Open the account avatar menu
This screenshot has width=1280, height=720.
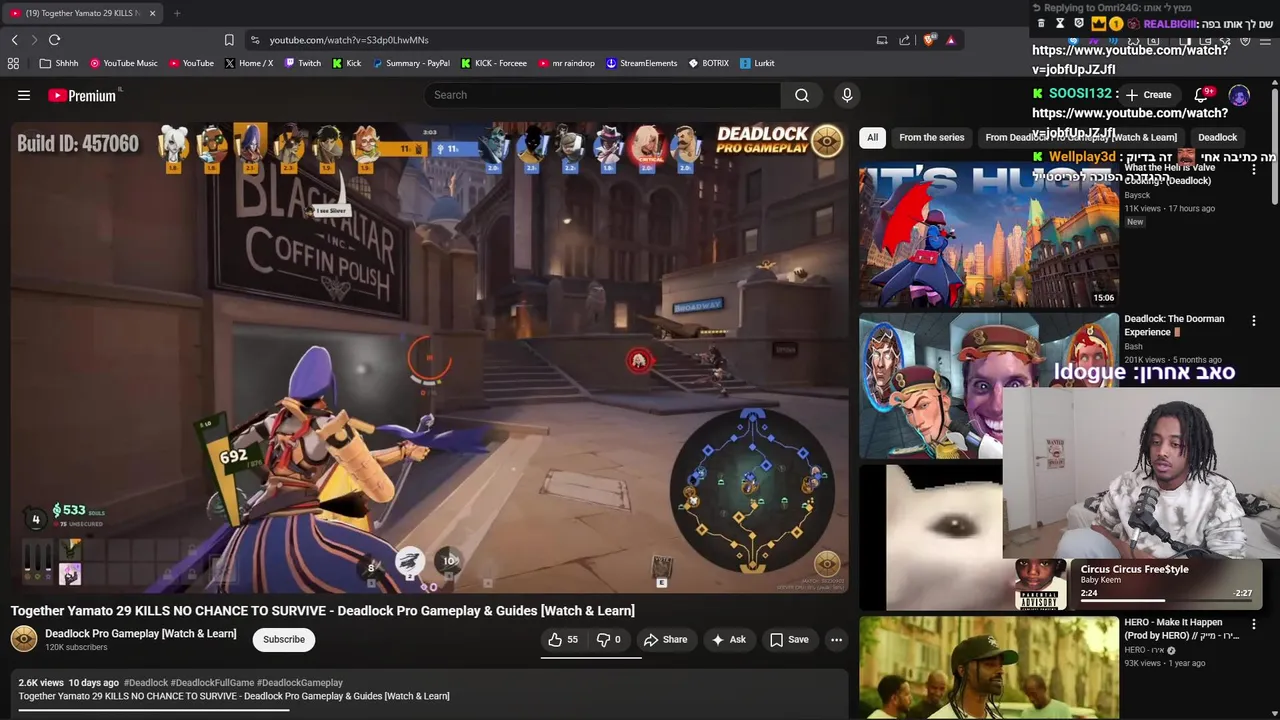1239,95
